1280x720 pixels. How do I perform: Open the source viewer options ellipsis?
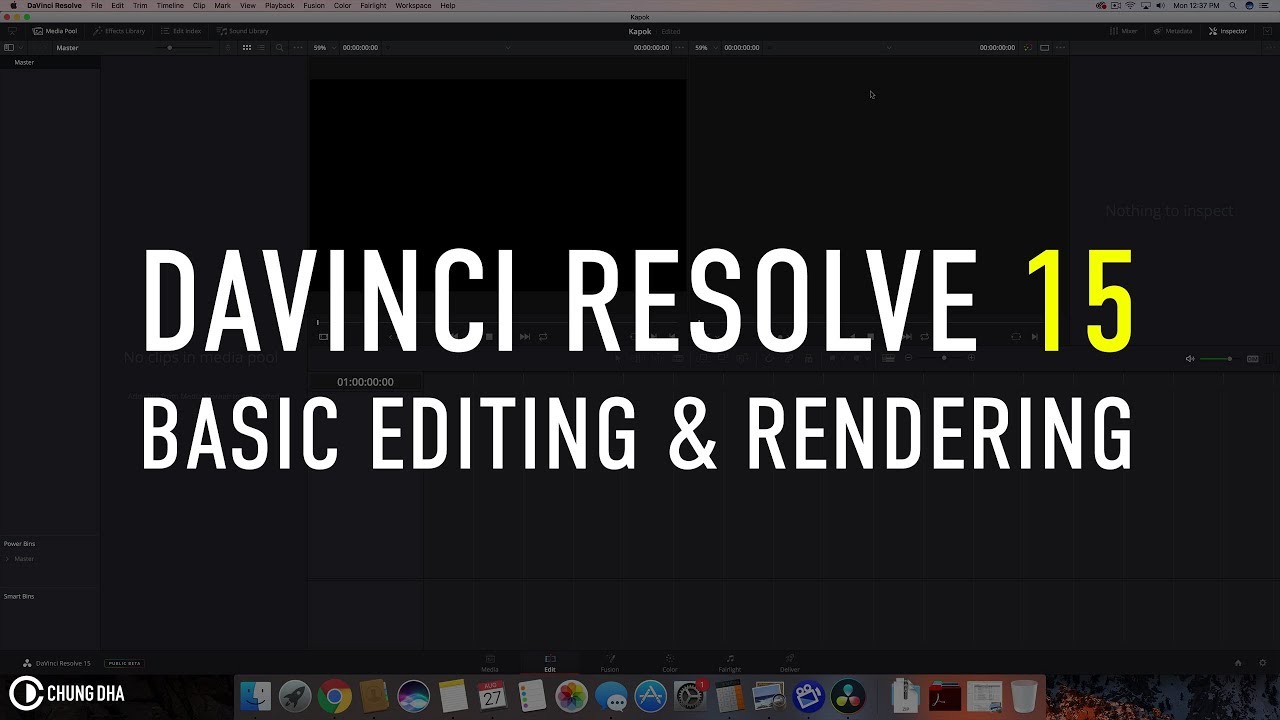coord(677,48)
